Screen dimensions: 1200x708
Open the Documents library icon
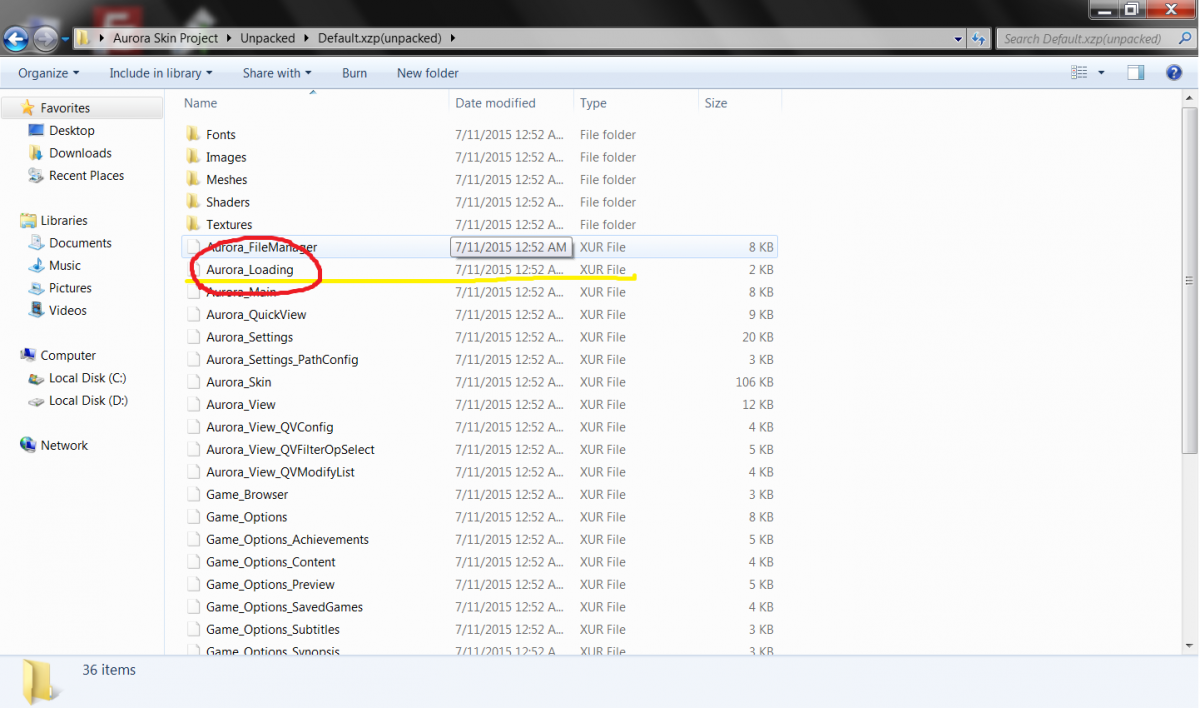37,243
